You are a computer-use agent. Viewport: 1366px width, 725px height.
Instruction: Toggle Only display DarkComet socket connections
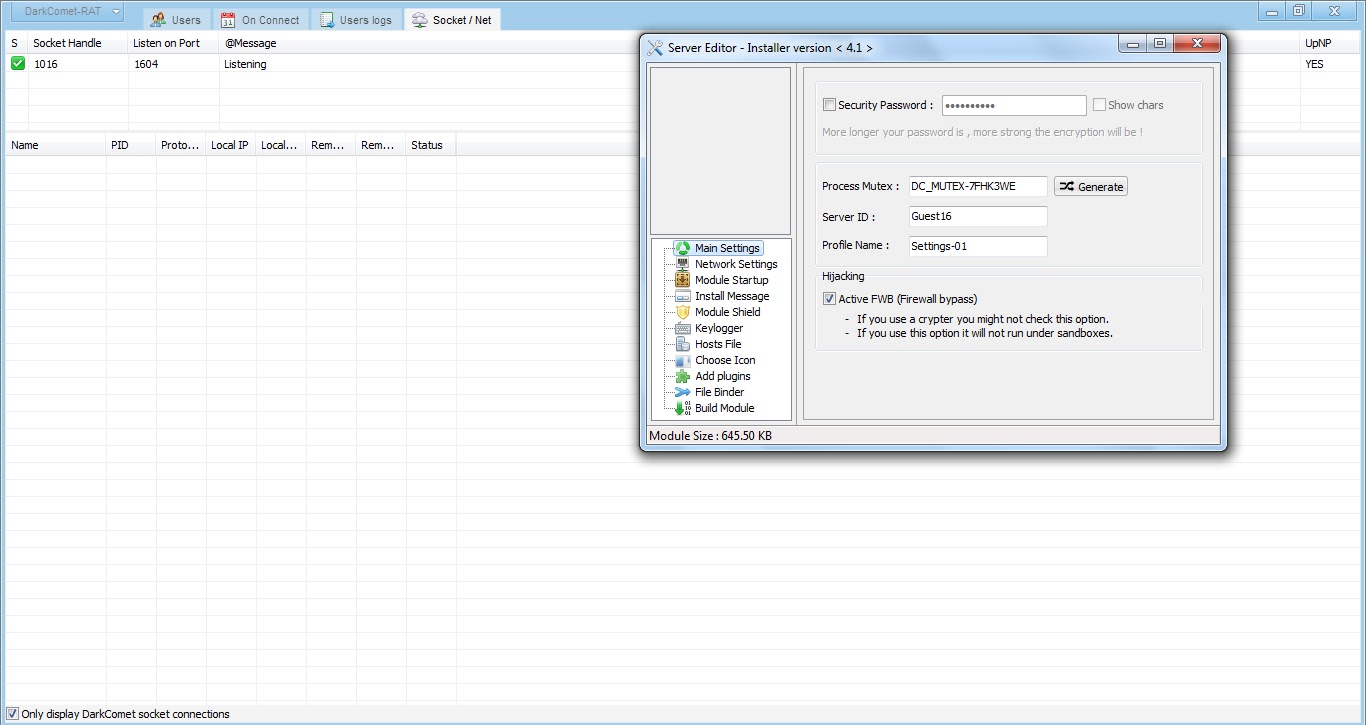click(13, 714)
